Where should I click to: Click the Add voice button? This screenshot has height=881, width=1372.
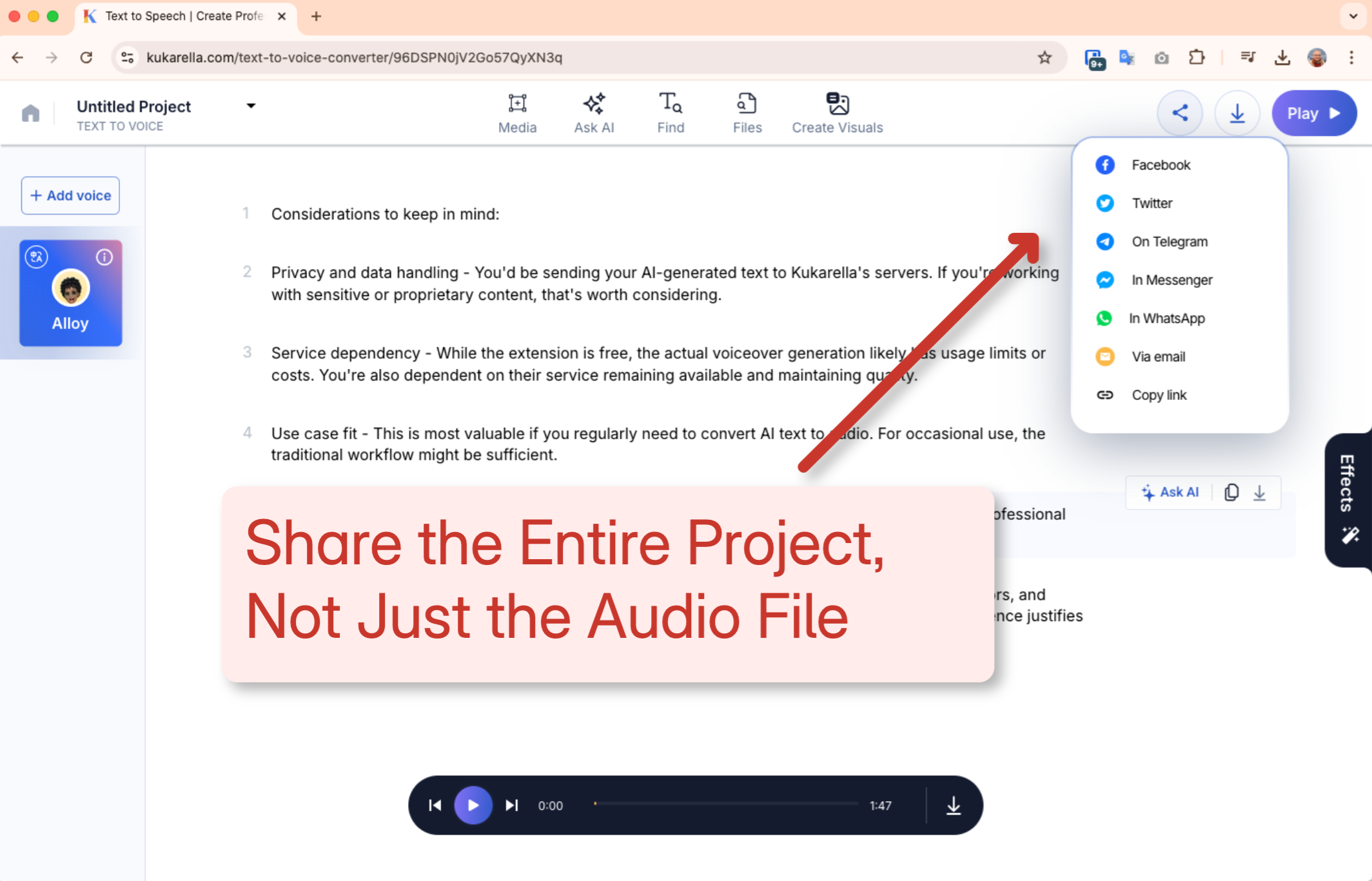(70, 195)
